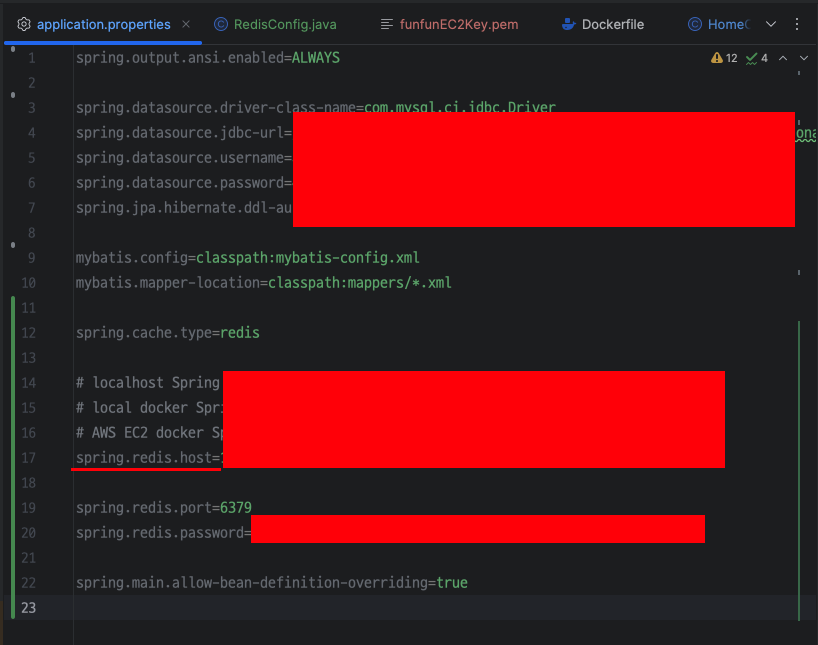Close the application.properties tab
The image size is (818, 645).
[186, 24]
